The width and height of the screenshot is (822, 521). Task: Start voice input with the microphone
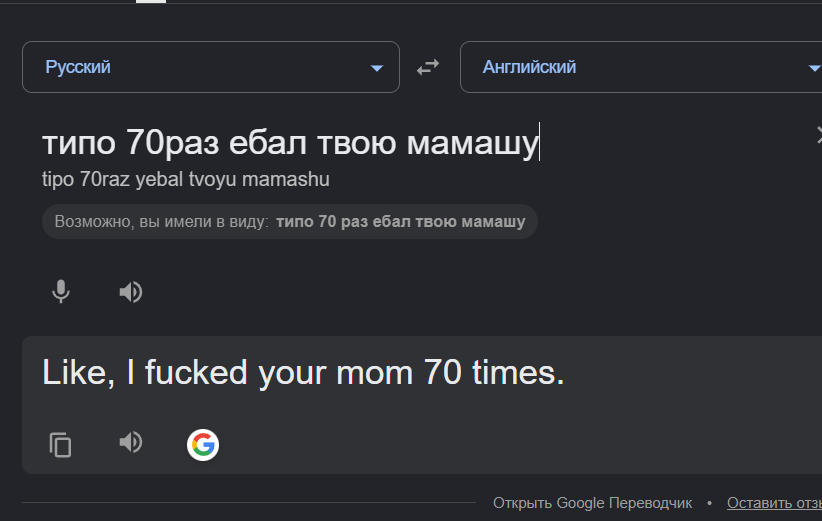pos(61,291)
